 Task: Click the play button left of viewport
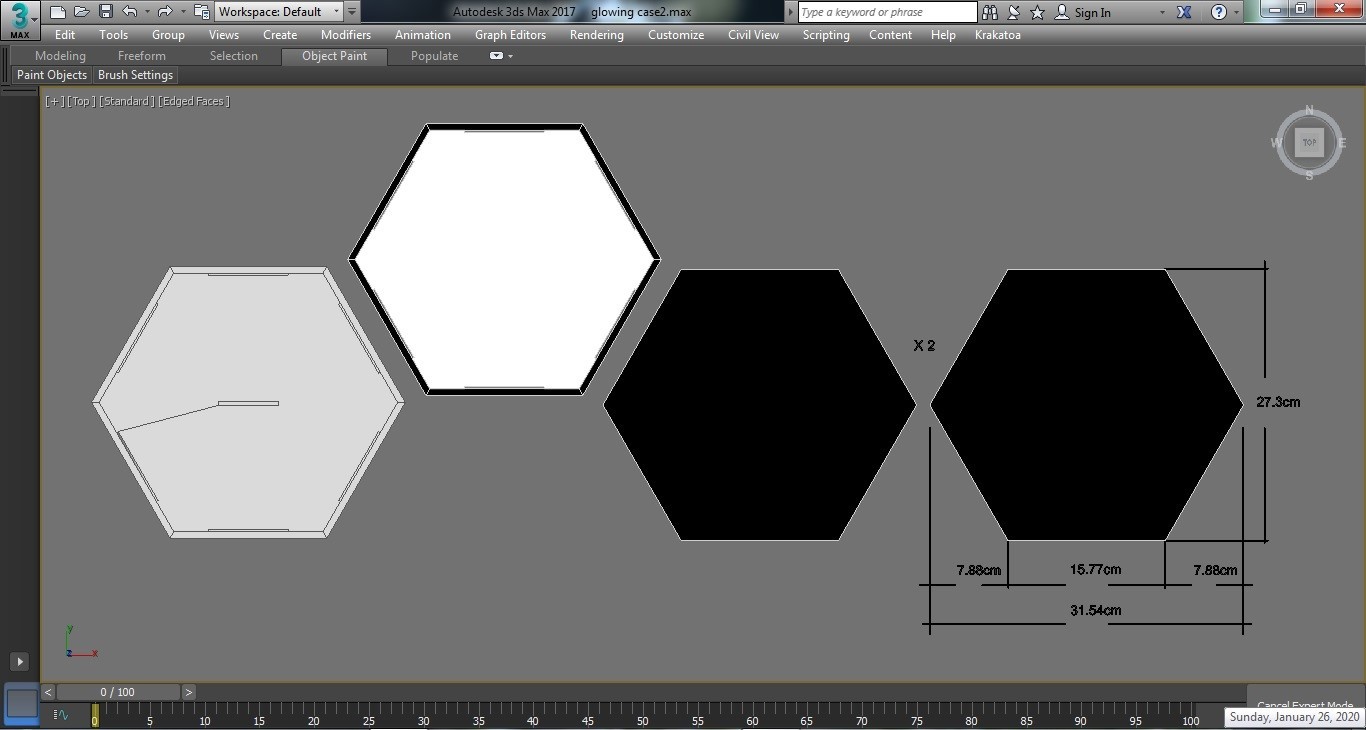click(x=19, y=661)
